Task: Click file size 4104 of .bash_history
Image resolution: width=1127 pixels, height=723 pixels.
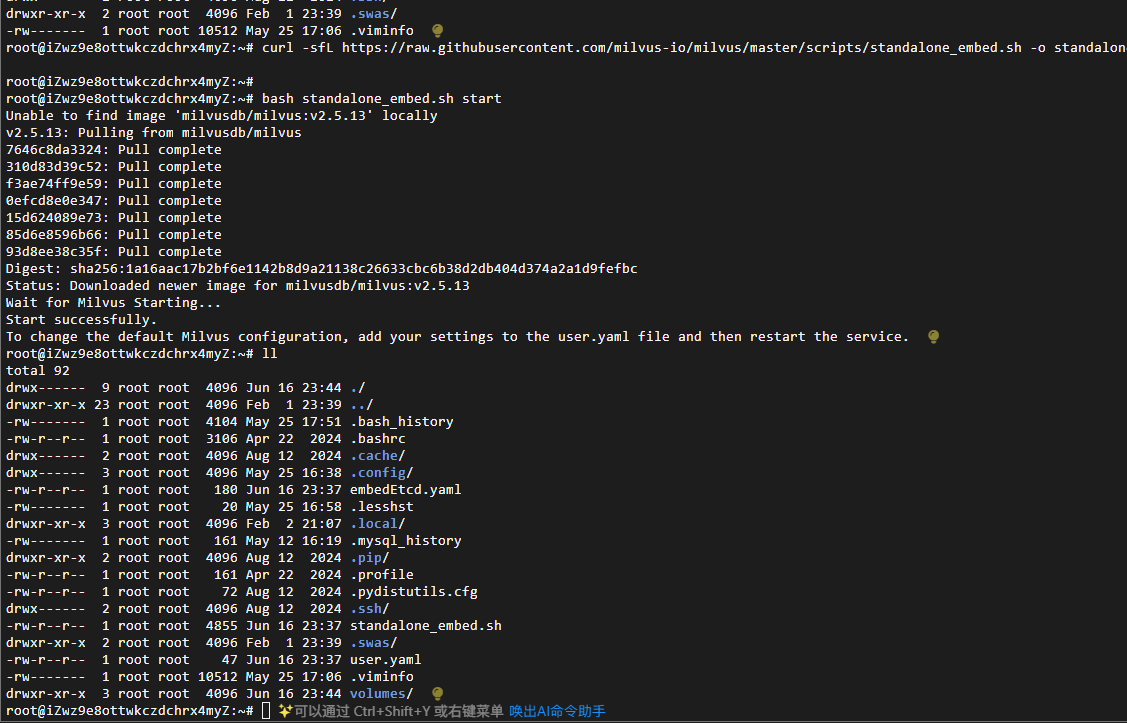Action: pyautogui.click(x=221, y=422)
